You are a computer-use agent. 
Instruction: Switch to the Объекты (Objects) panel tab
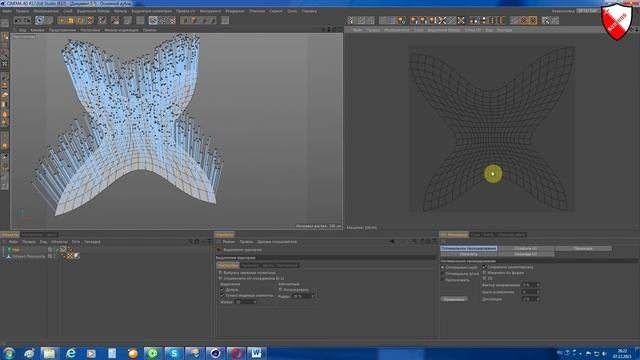9,235
